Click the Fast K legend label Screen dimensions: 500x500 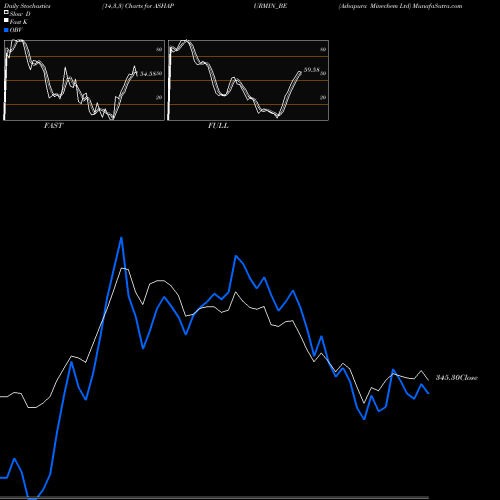coord(19,22)
